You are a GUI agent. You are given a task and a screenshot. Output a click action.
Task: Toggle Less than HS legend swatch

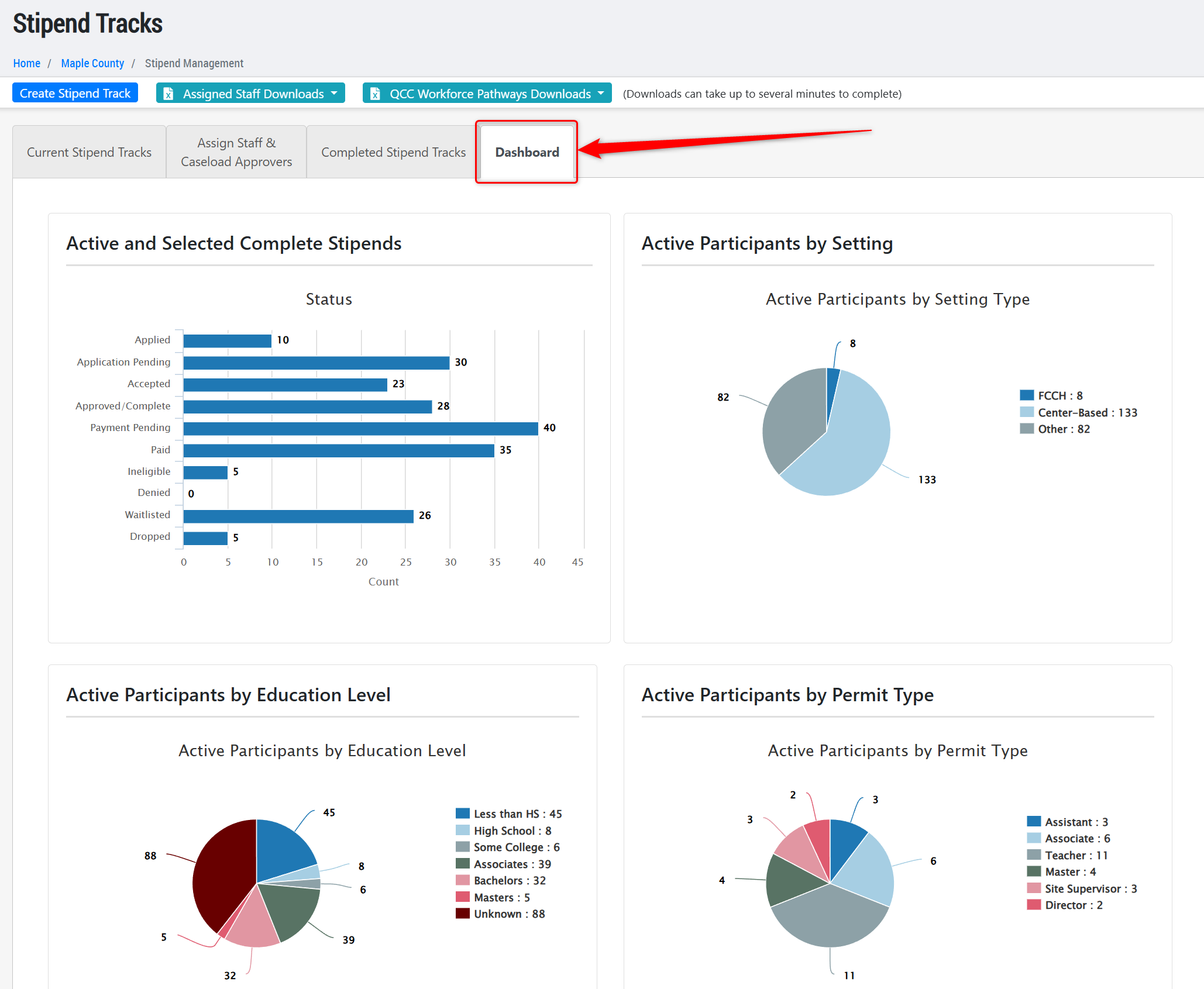462,814
